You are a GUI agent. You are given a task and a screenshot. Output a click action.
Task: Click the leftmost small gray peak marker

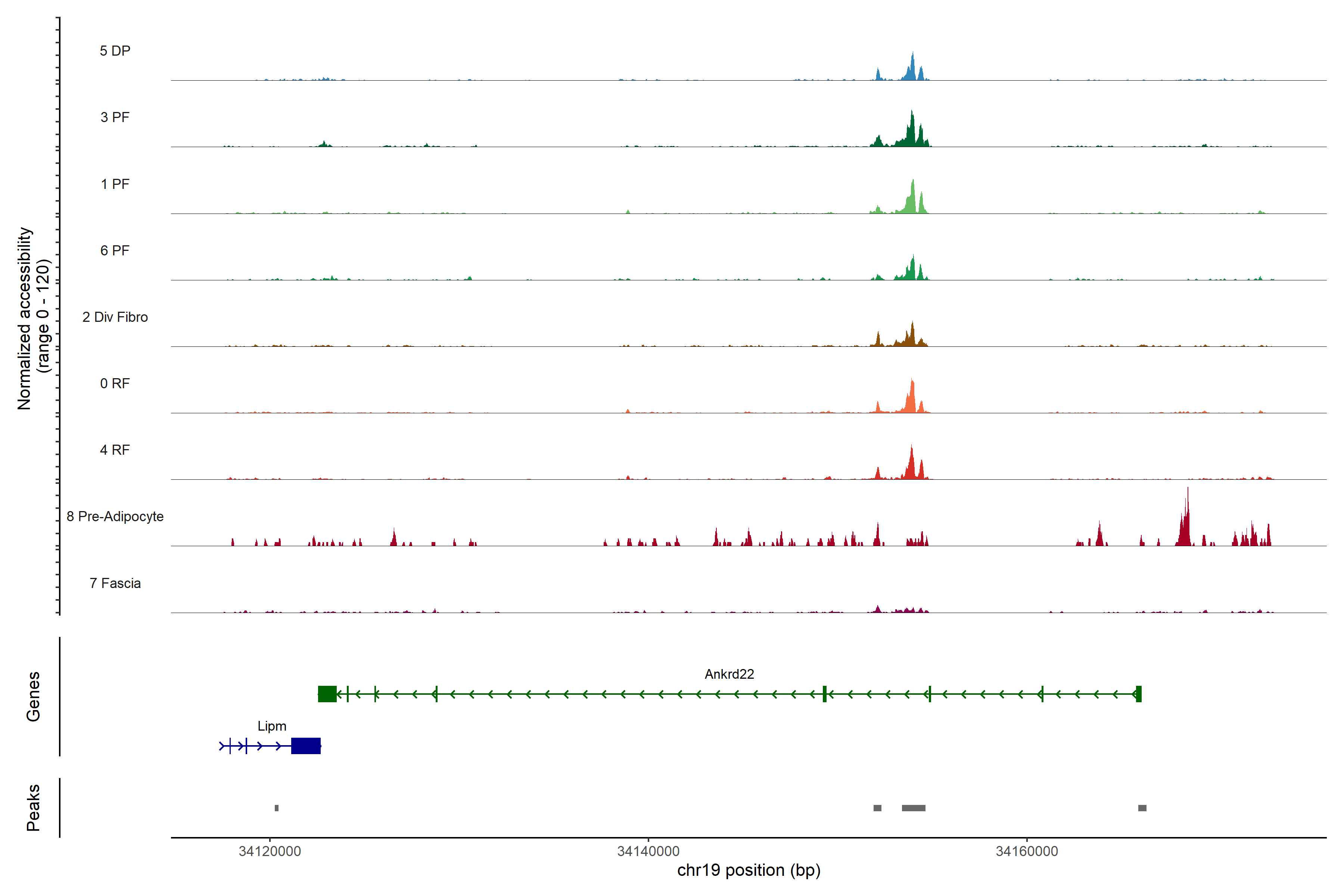point(277,808)
